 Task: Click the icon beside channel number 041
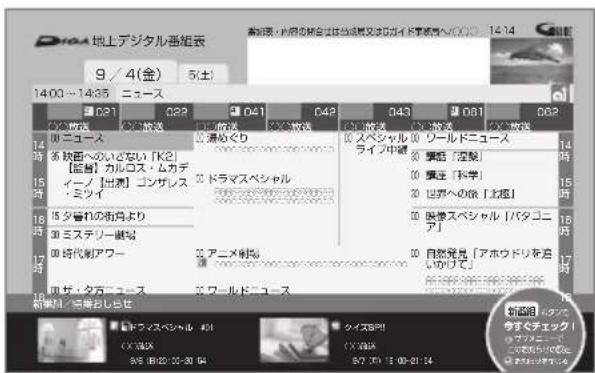235,111
